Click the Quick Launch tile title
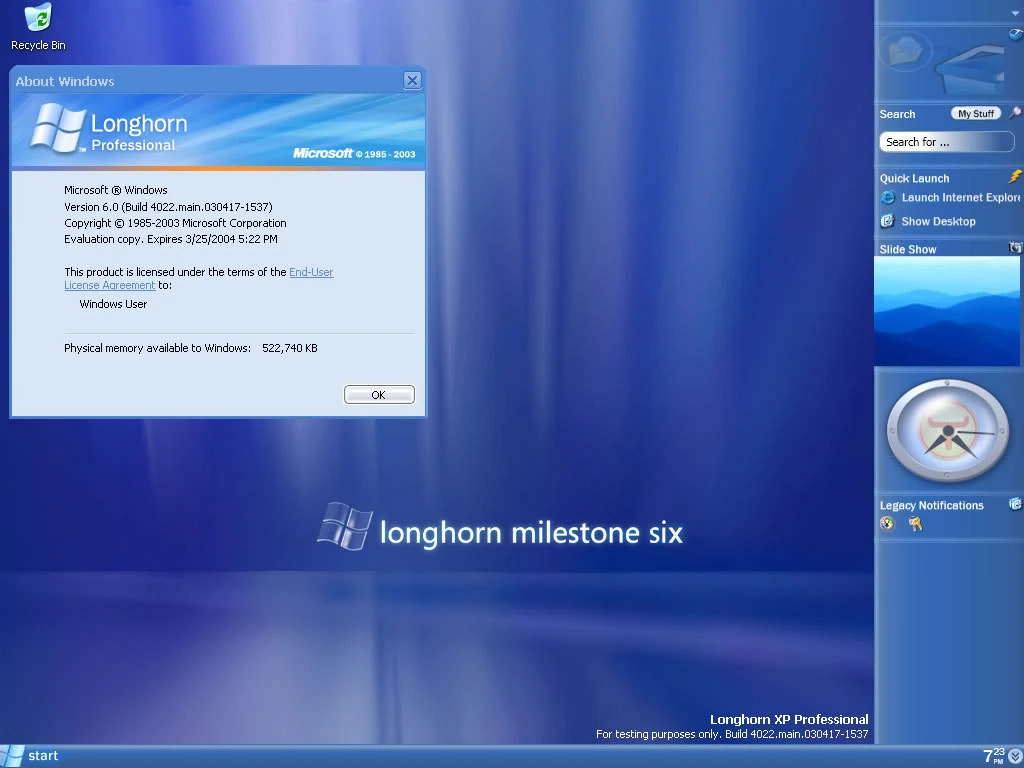The height and width of the screenshot is (768, 1024). (x=914, y=178)
